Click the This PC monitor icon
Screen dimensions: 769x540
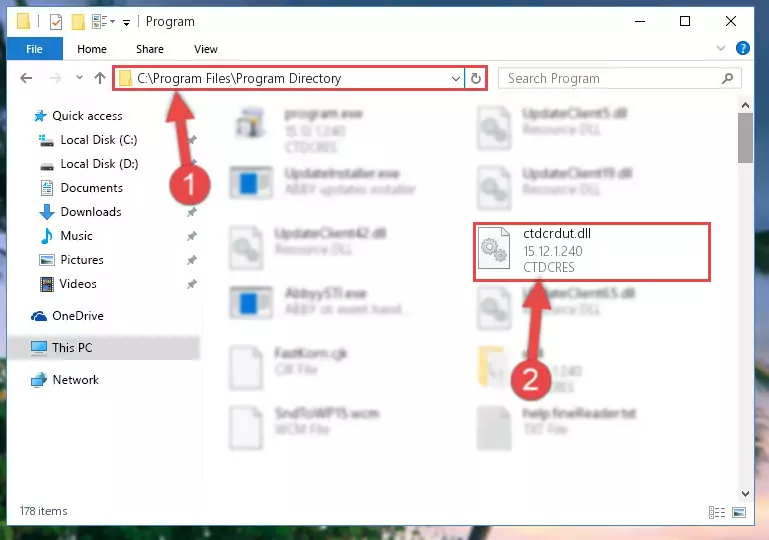click(x=39, y=348)
